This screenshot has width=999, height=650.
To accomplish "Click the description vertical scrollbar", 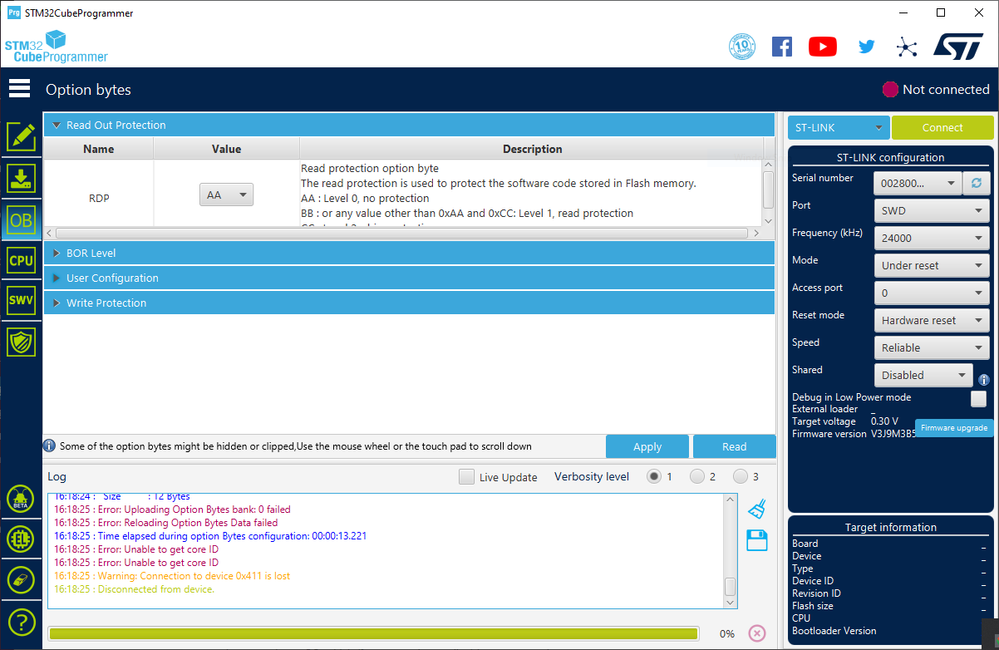I will [768, 189].
